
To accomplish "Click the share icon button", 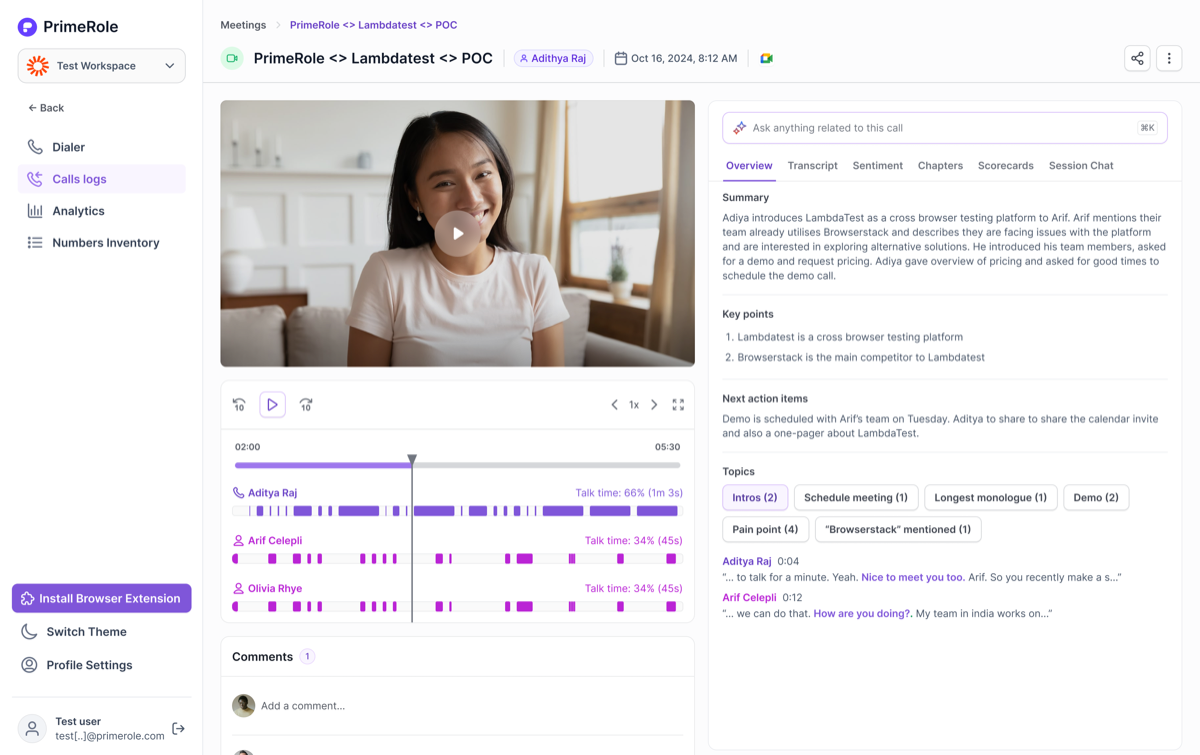I will click(x=1137, y=58).
